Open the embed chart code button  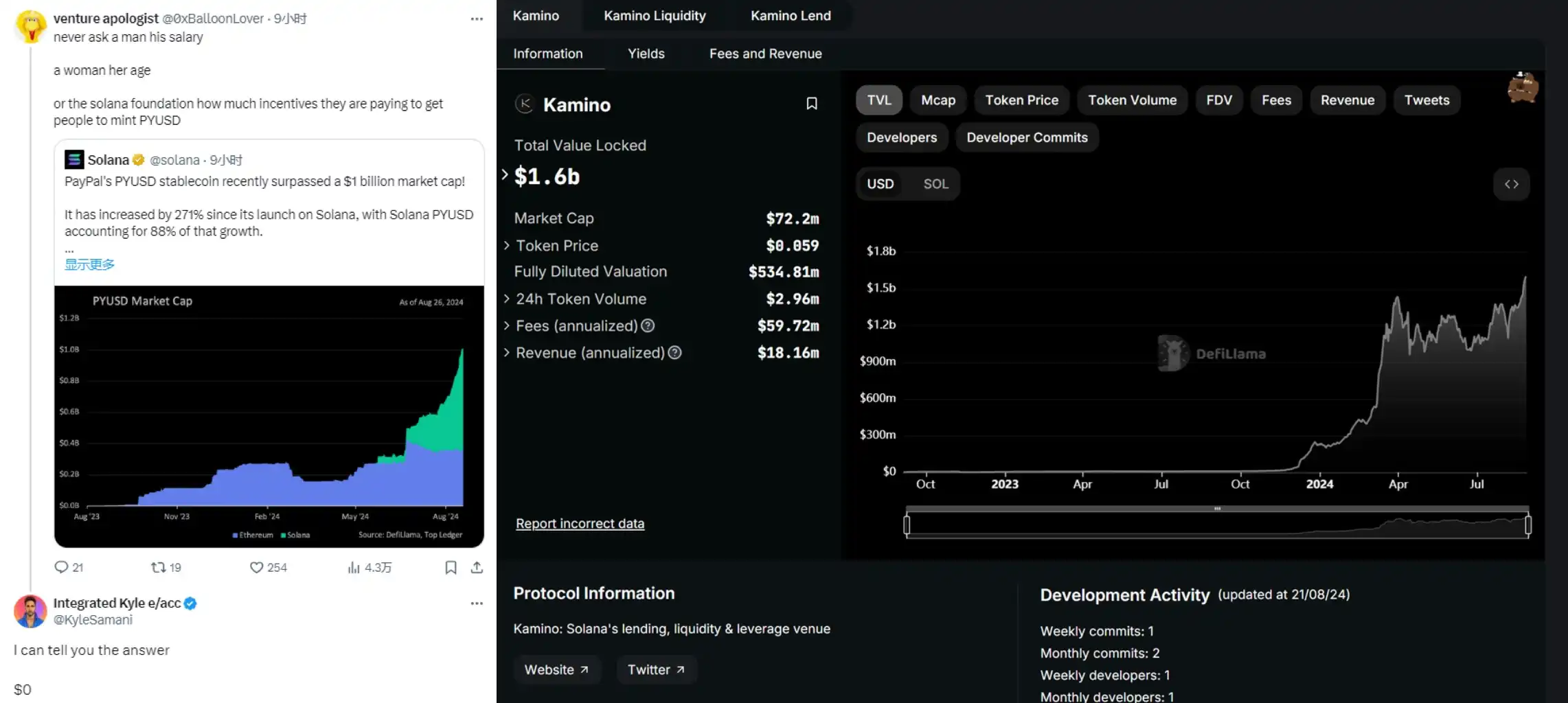click(x=1511, y=184)
